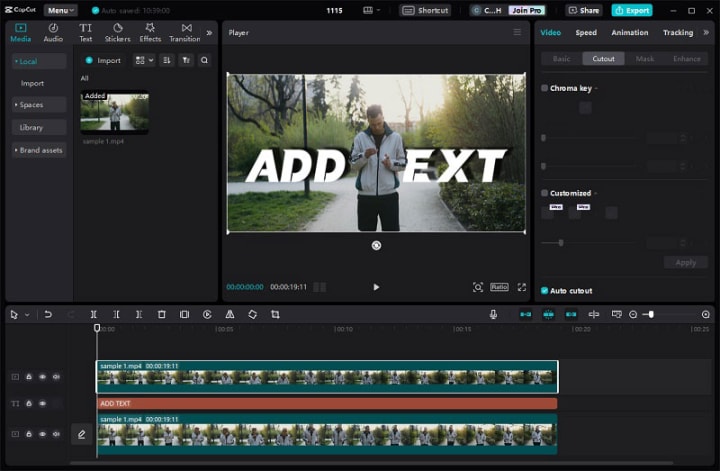
Task: Click the Undo icon
Action: [x=48, y=314]
